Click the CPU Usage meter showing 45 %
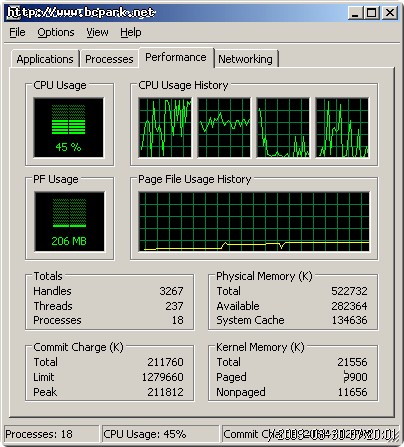Viewport: 404px width, 447px height. 69,127
